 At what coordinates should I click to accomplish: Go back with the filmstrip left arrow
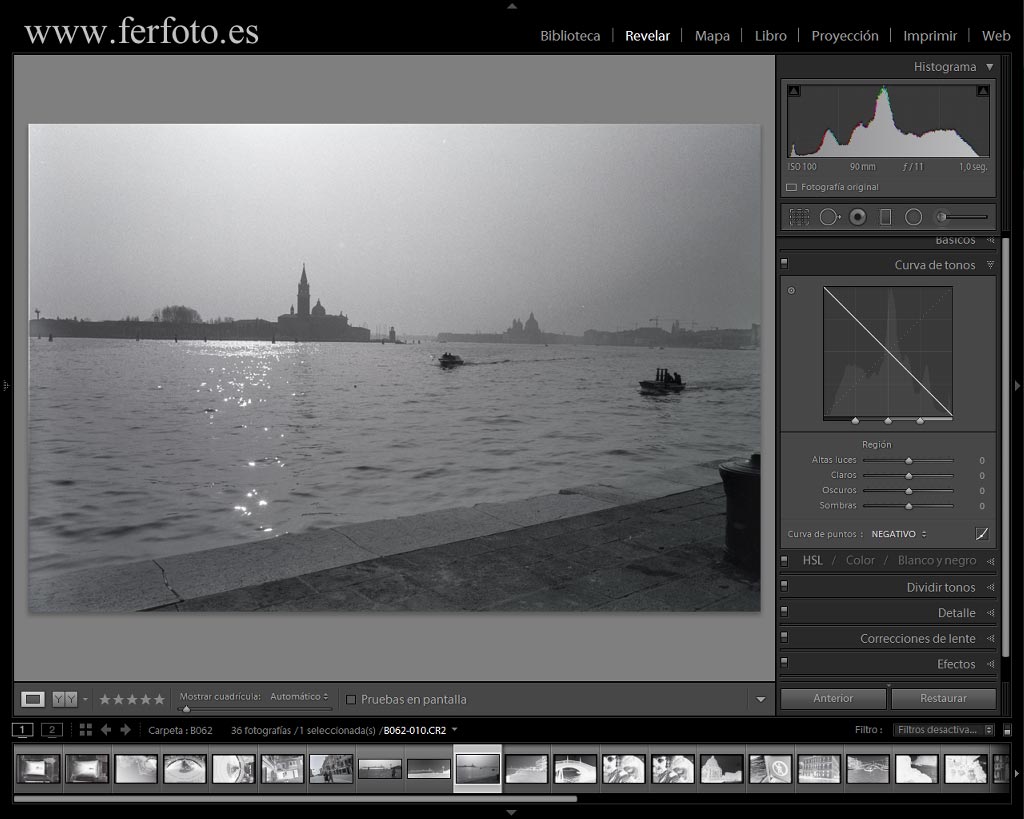tap(106, 730)
